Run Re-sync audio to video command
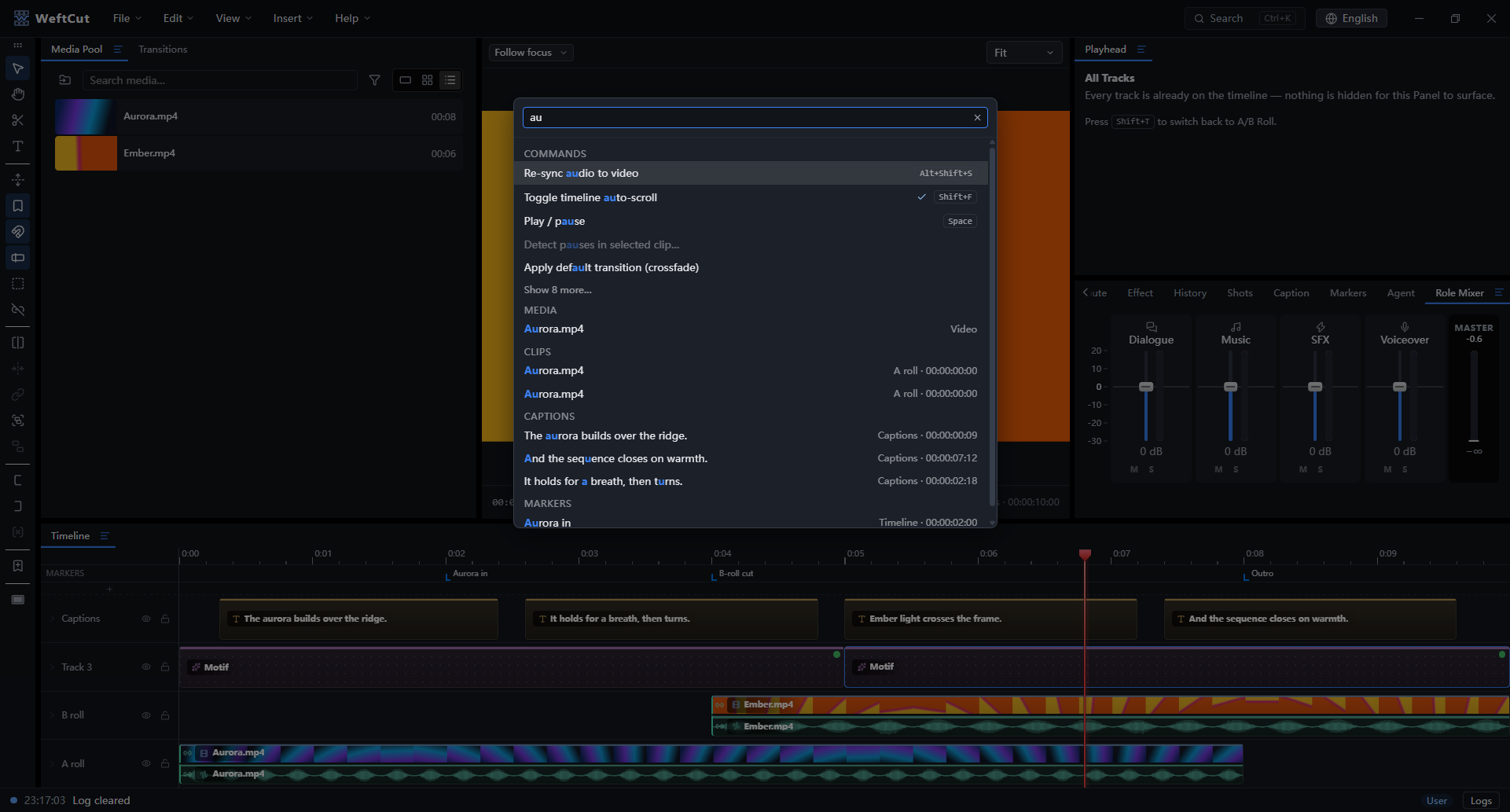Viewport: 1510px width, 812px height. (x=751, y=174)
